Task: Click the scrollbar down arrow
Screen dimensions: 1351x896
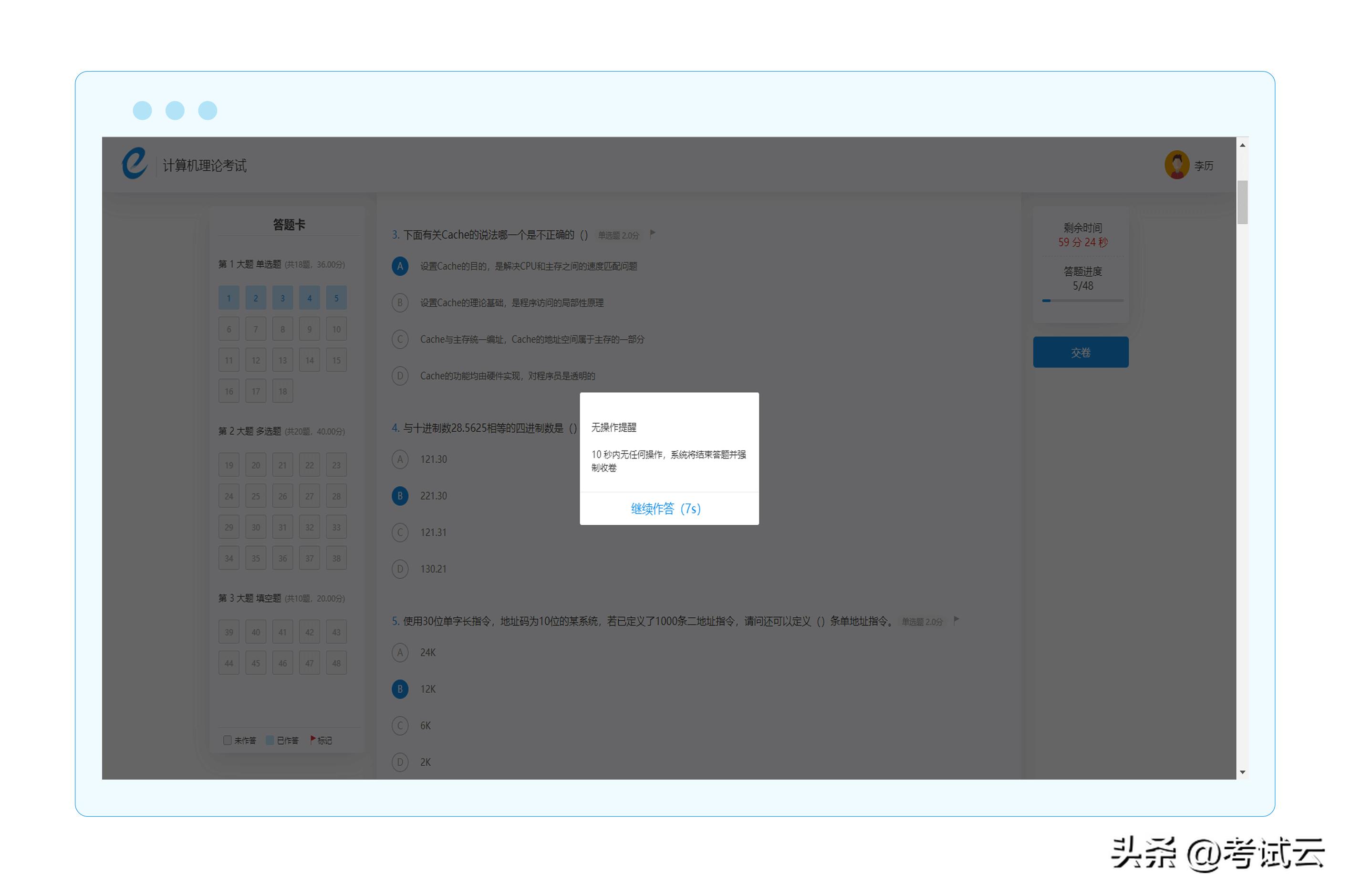Action: coord(1242,772)
